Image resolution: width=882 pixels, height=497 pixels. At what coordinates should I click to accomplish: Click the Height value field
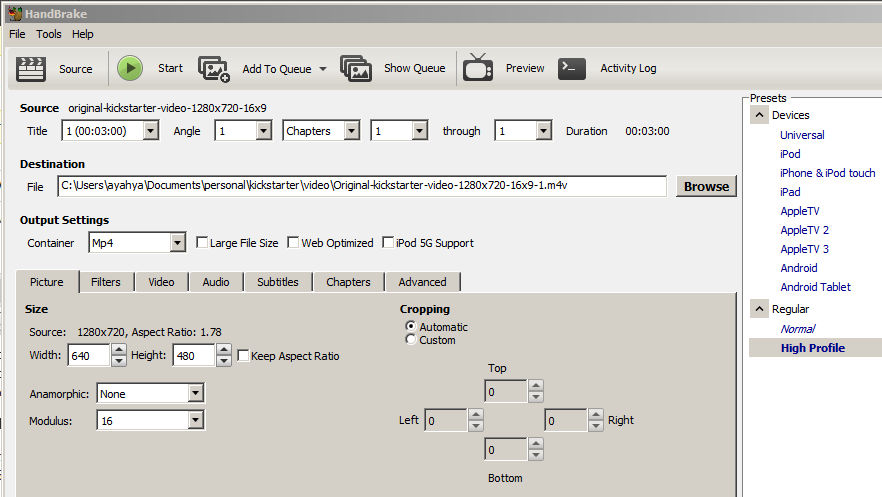click(194, 355)
